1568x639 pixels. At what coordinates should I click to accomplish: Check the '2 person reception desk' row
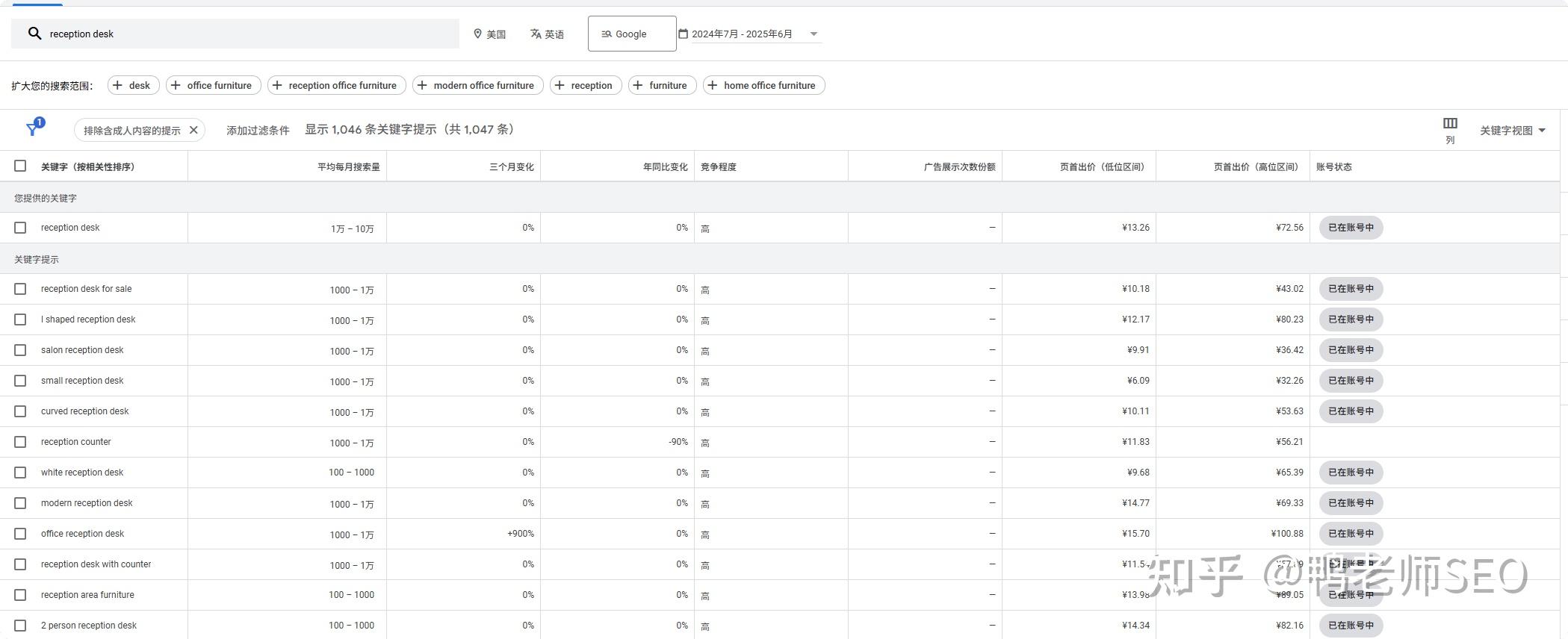pyautogui.click(x=20, y=626)
